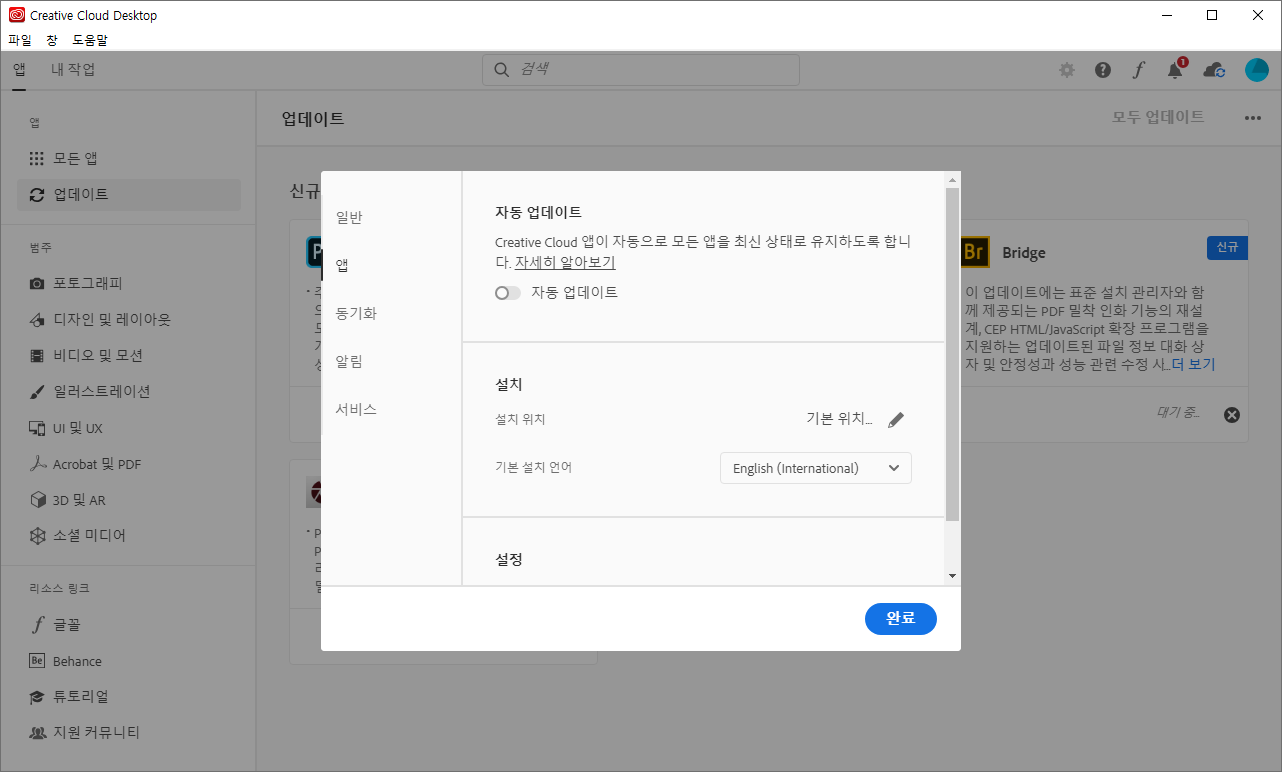
Task: Click the pencil icon to edit install location
Action: click(x=896, y=420)
